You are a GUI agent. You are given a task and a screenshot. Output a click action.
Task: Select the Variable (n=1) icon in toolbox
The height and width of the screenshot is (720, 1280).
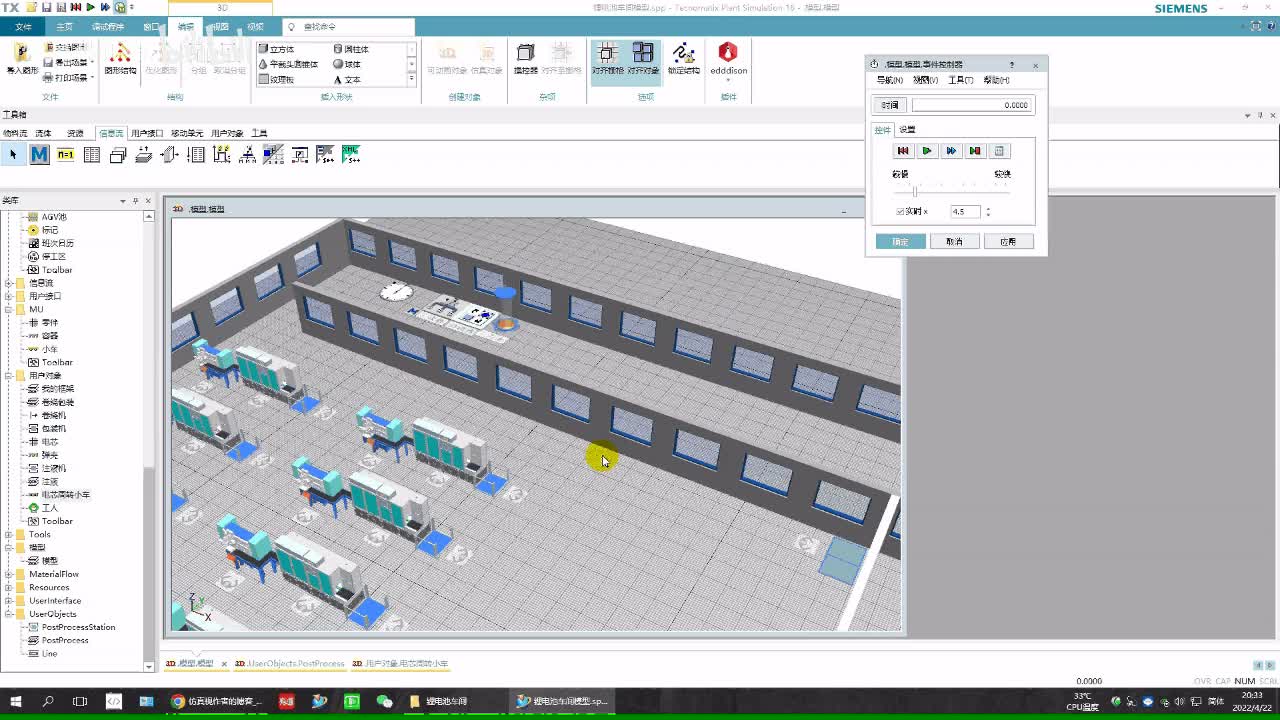click(x=65, y=154)
